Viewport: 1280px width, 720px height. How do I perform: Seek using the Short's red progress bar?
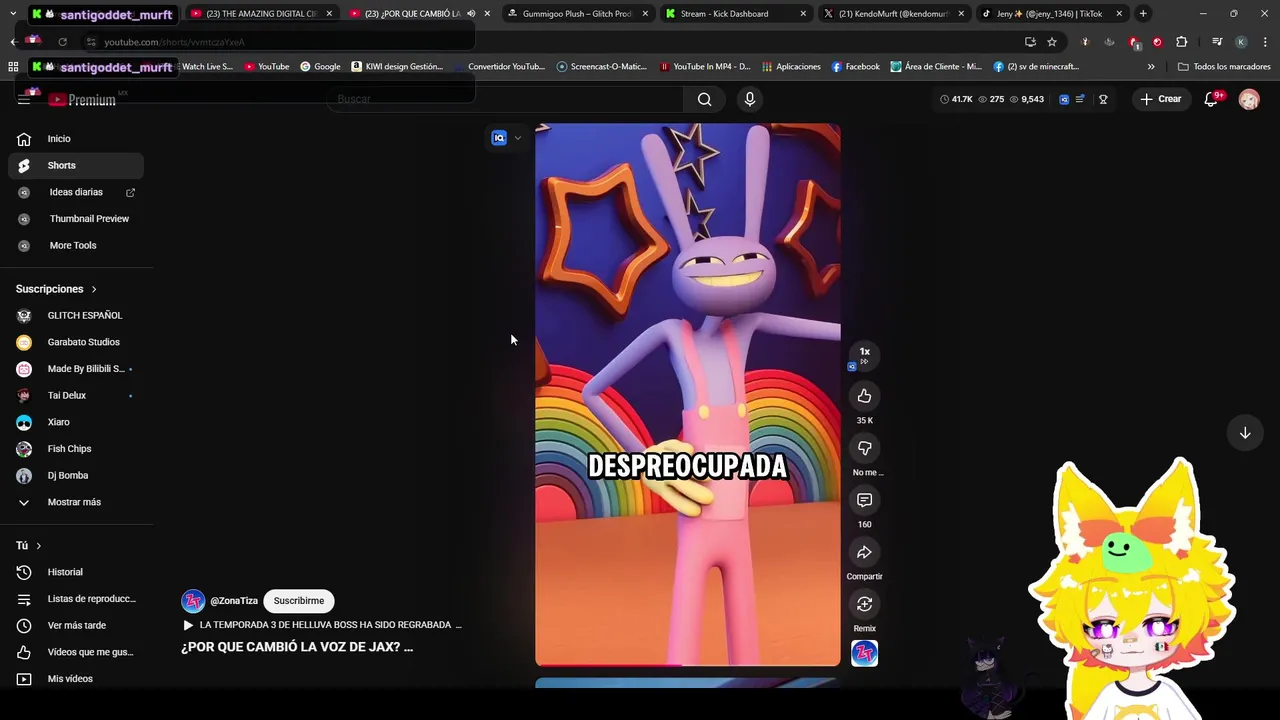pyautogui.click(x=688, y=664)
